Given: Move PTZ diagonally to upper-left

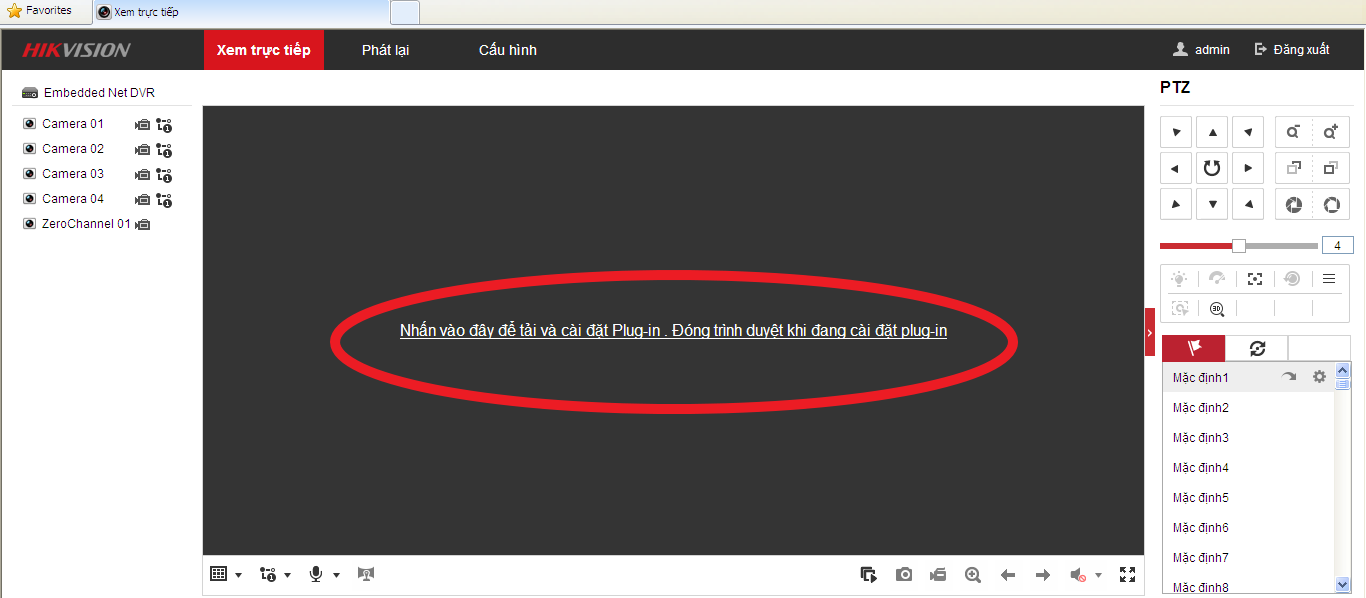Looking at the screenshot, I should [1176, 132].
